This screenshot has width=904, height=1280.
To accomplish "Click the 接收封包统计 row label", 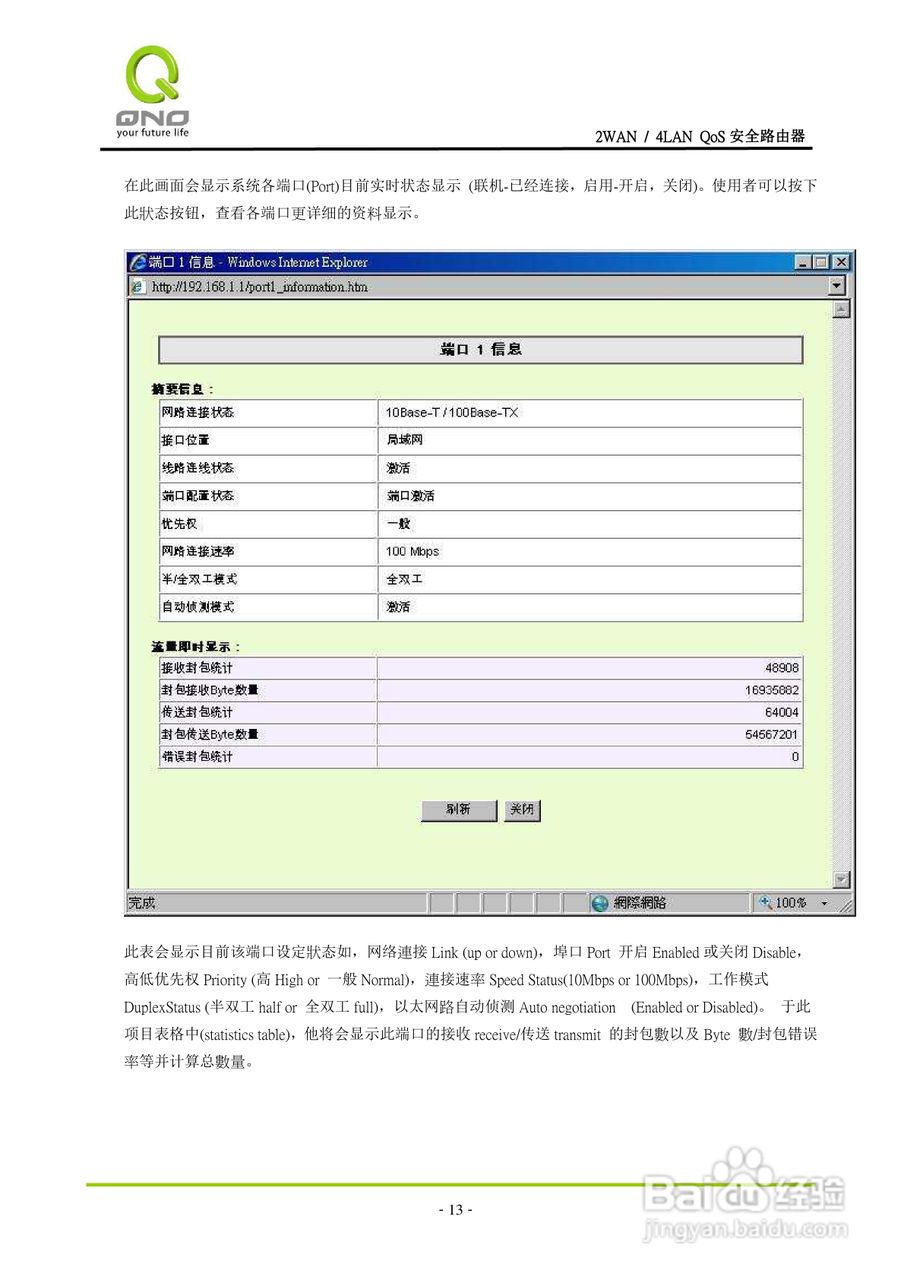I will (197, 668).
